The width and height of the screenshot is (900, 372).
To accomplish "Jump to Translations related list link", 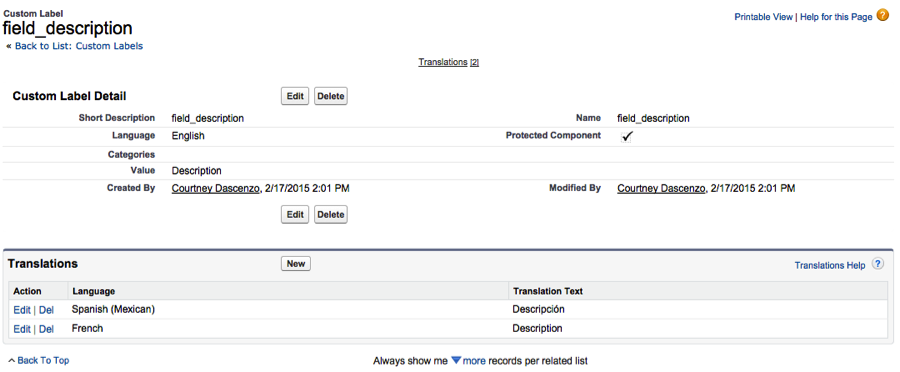I will pyautogui.click(x=443, y=62).
